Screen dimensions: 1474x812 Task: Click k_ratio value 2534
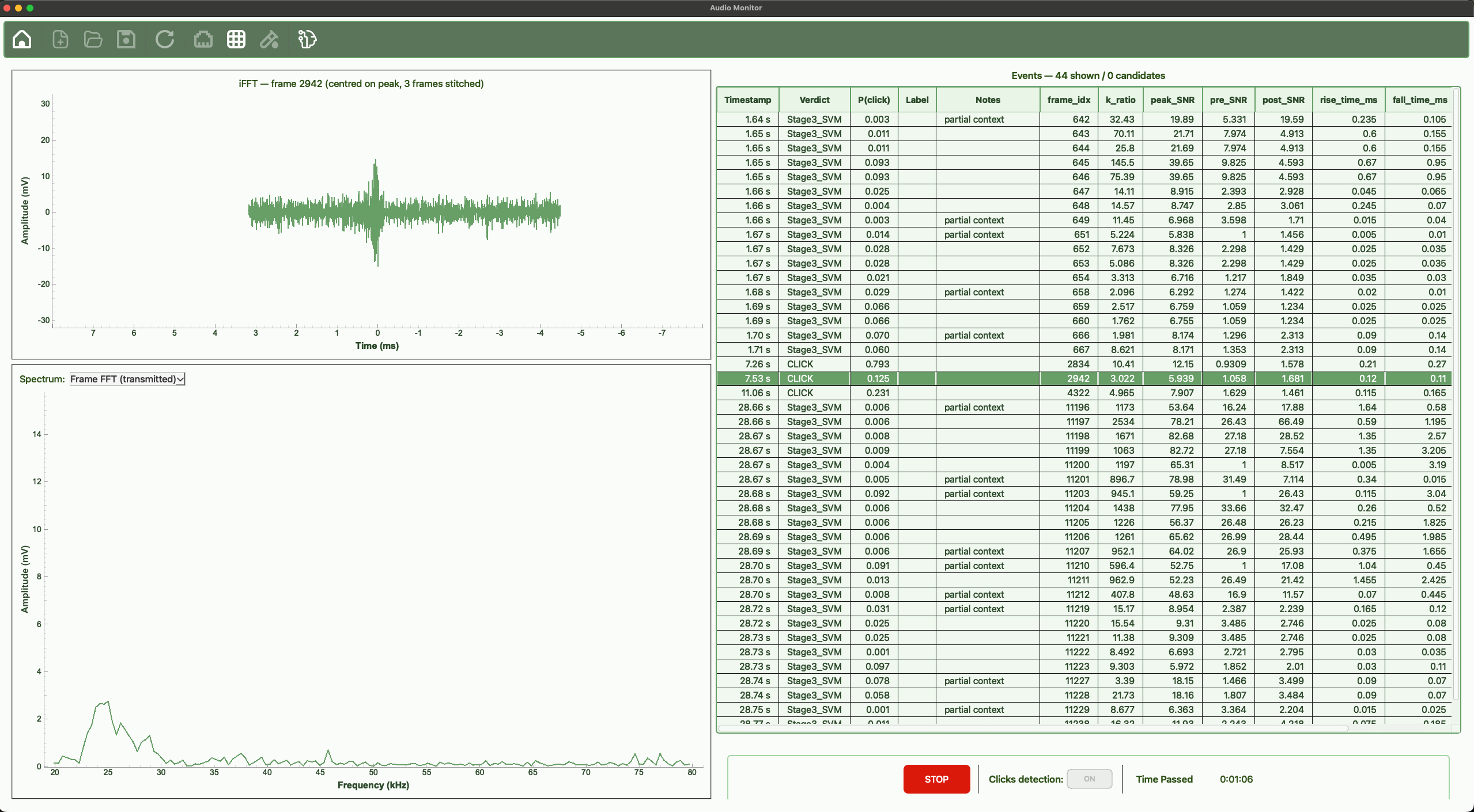coord(1121,422)
